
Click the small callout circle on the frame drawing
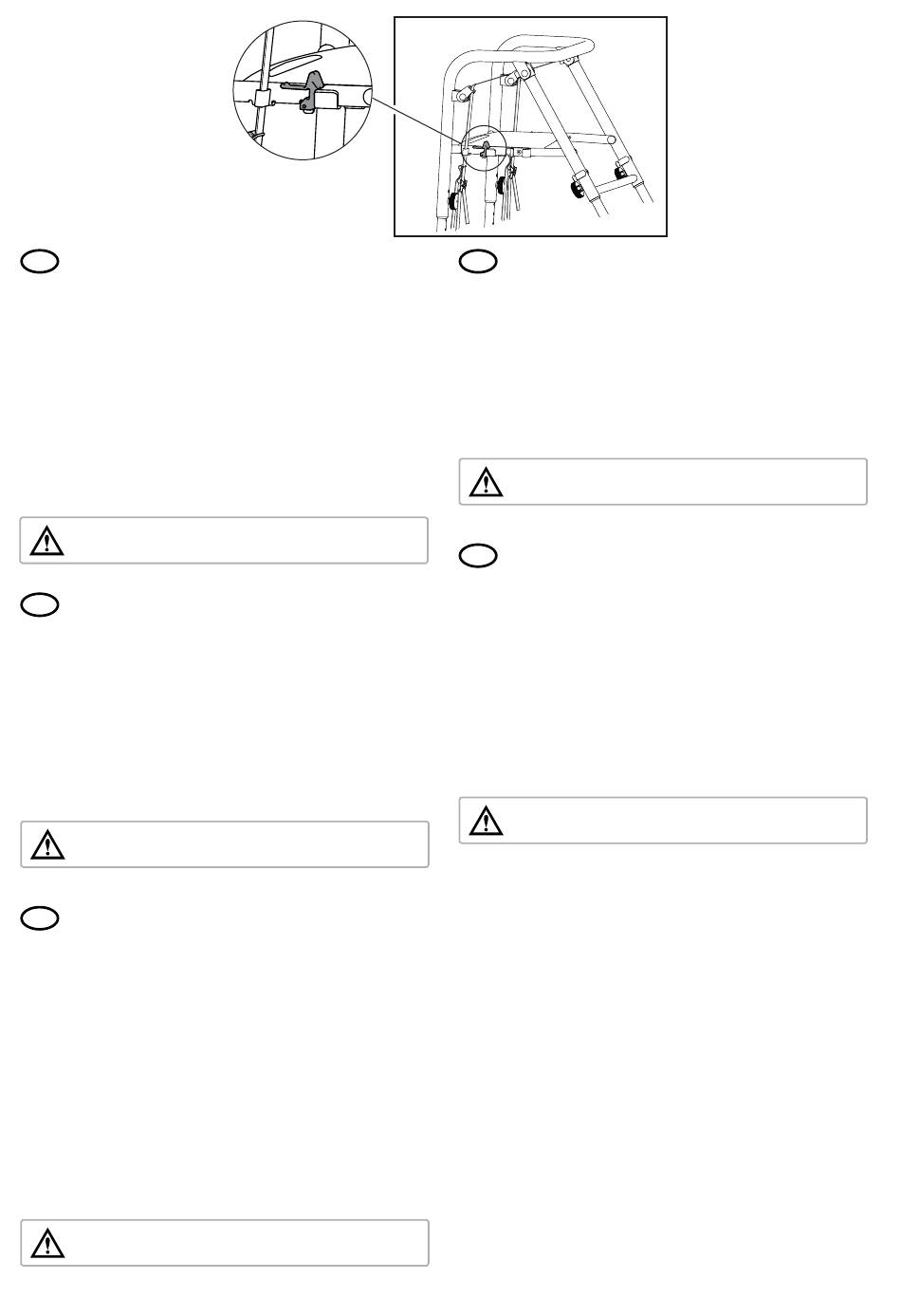click(x=486, y=148)
